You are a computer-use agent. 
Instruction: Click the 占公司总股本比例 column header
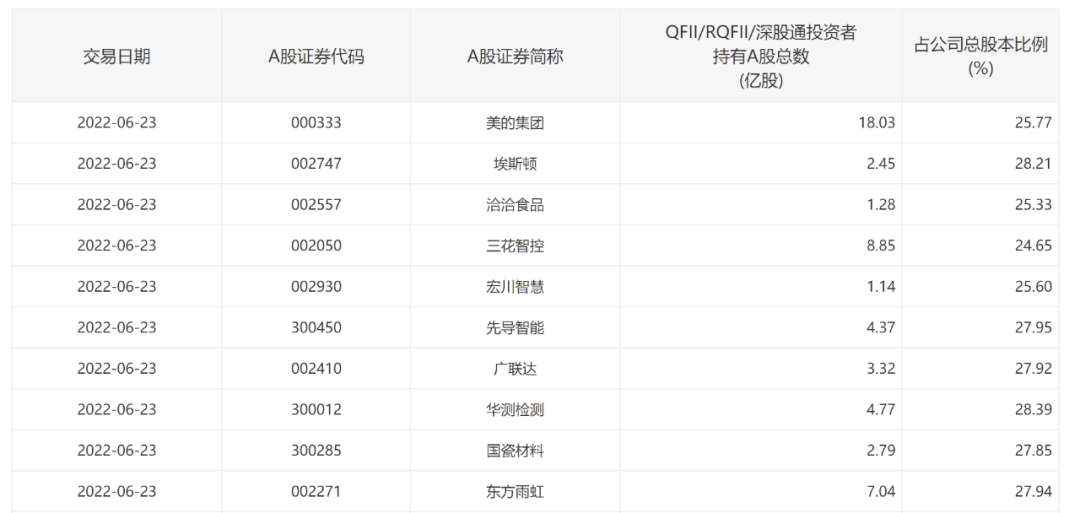(981, 56)
